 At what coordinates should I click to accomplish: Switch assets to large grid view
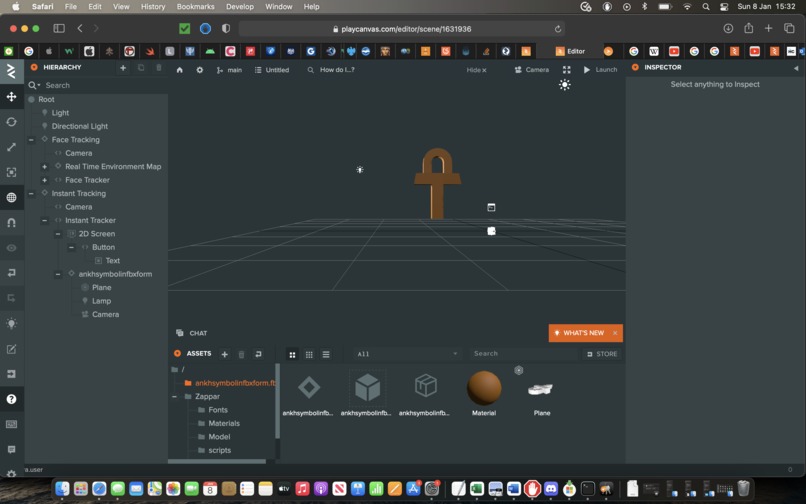[x=292, y=355]
